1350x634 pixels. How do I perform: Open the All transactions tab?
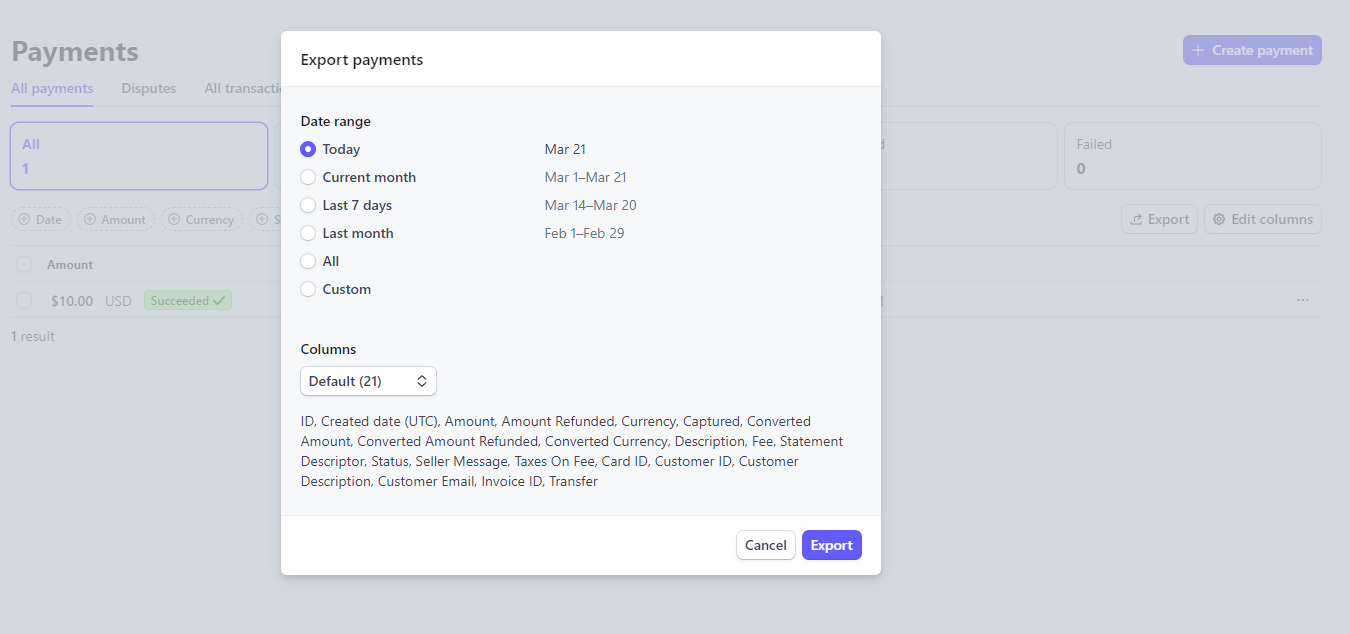pyautogui.click(x=243, y=88)
